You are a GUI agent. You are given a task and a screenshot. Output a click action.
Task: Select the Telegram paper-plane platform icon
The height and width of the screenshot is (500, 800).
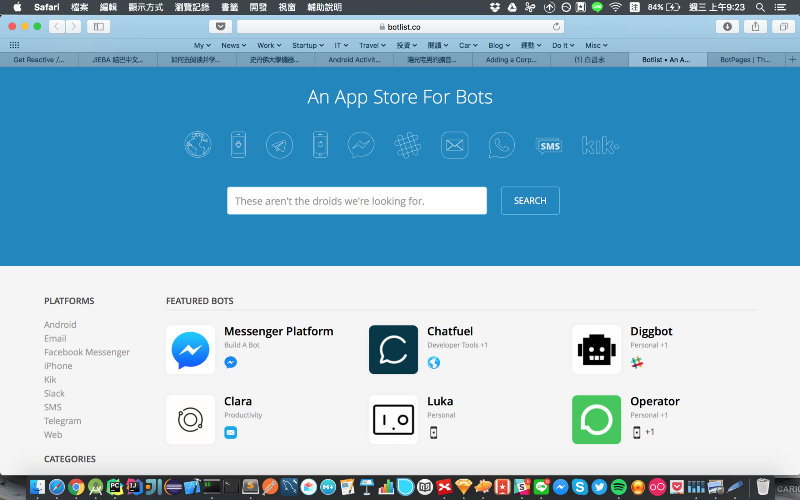click(279, 145)
